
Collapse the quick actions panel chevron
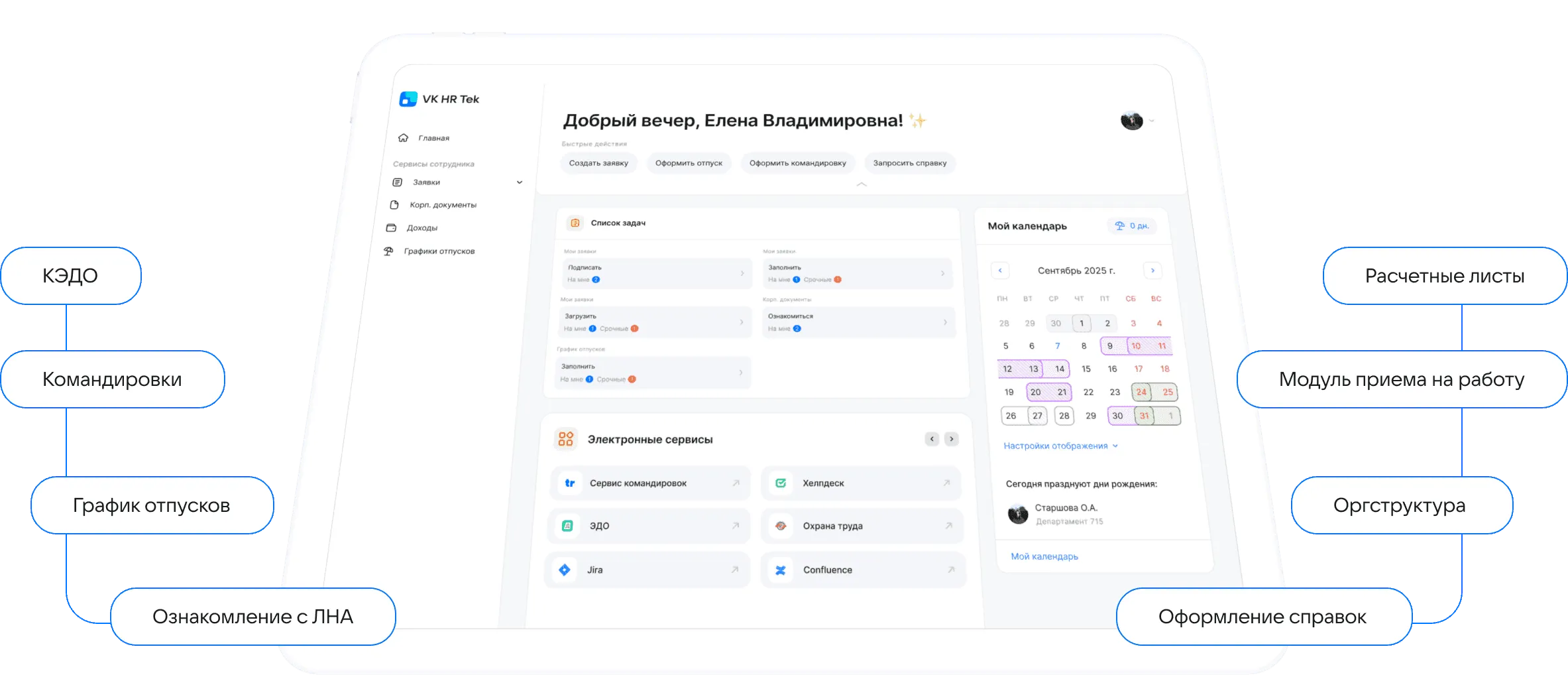(x=862, y=184)
